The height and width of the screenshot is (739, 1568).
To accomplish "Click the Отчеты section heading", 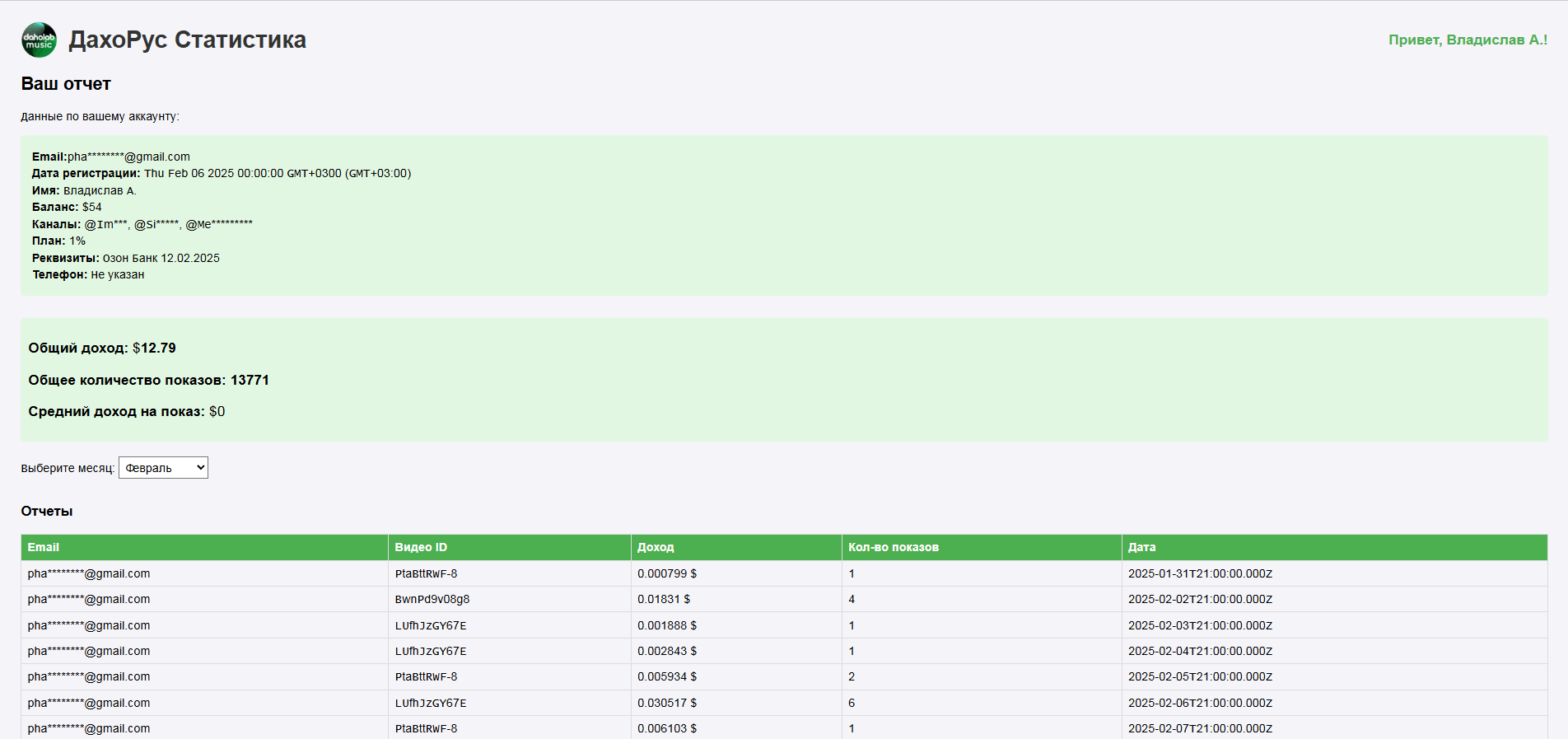I will [47, 511].
